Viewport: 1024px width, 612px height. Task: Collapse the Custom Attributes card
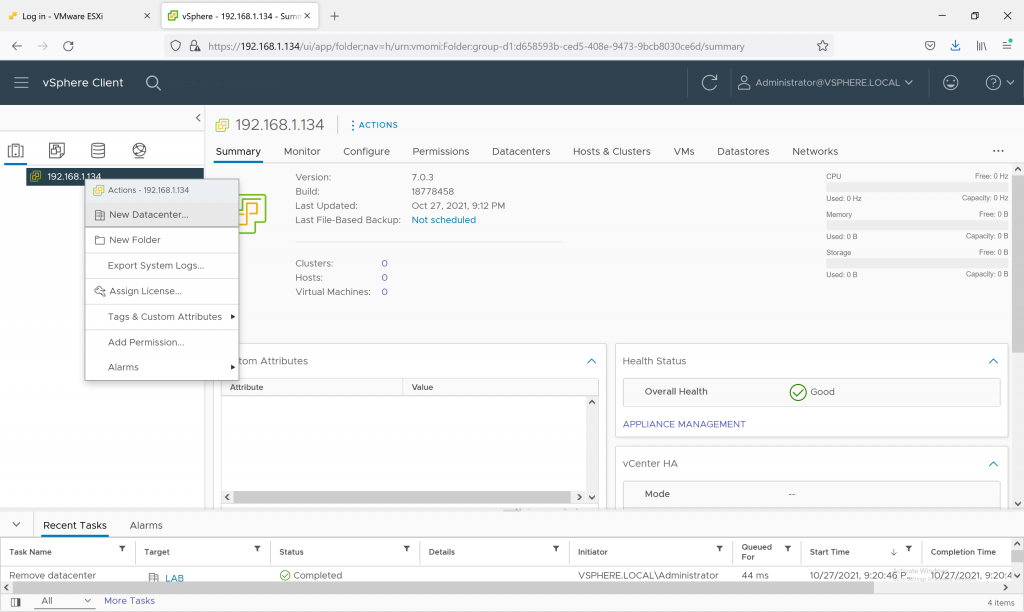point(592,361)
